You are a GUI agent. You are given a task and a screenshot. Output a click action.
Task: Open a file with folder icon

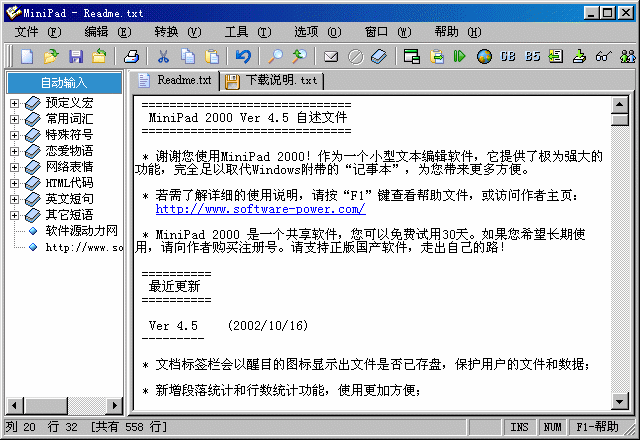(51, 56)
